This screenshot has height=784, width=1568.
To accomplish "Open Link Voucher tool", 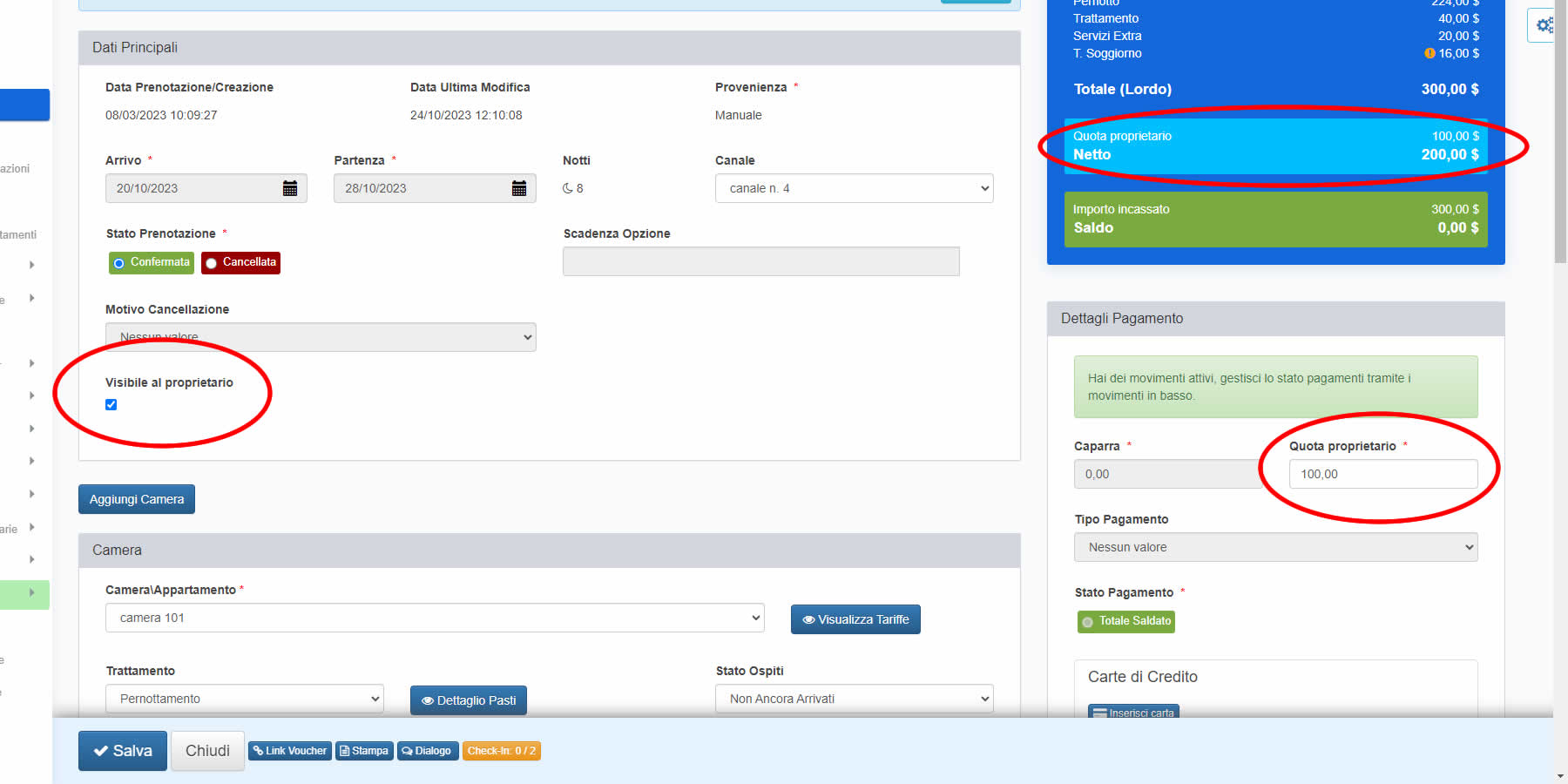I will (x=290, y=751).
